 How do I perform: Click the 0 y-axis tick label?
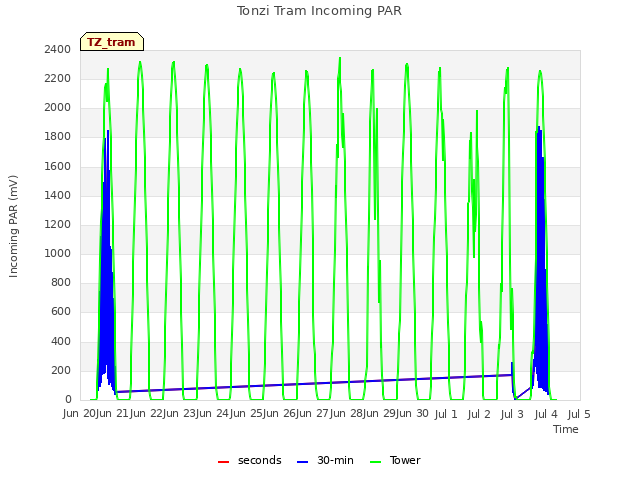[x=68, y=399]
